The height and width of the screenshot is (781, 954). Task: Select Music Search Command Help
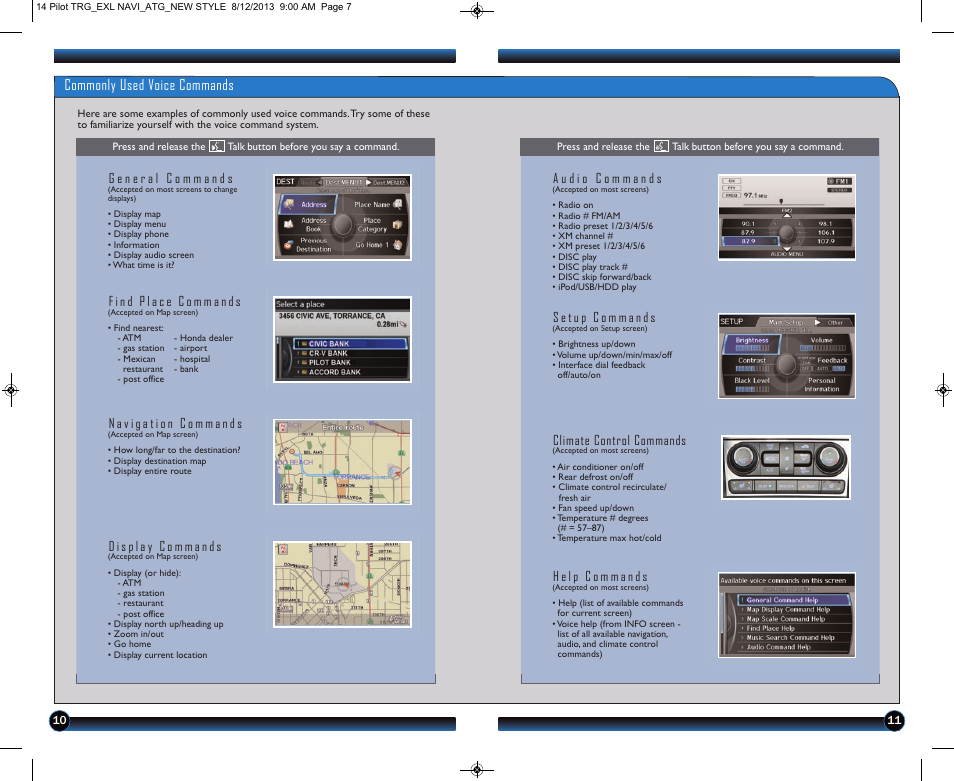click(x=794, y=637)
